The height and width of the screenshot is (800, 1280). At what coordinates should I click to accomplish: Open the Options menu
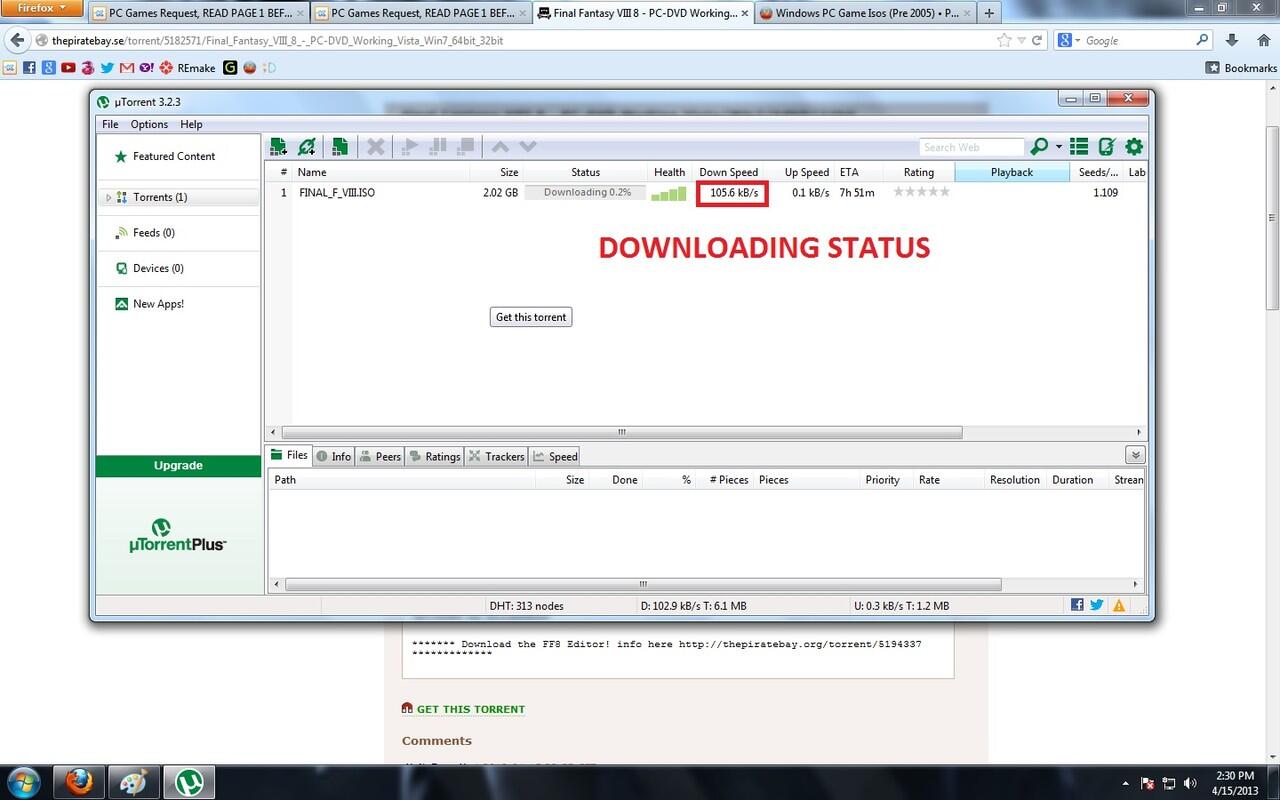[x=149, y=124]
